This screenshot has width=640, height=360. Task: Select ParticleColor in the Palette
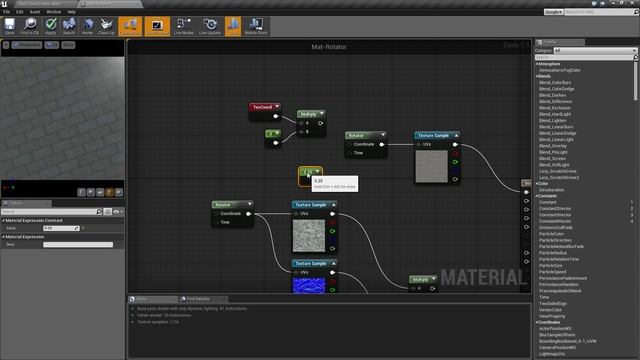coord(551,234)
